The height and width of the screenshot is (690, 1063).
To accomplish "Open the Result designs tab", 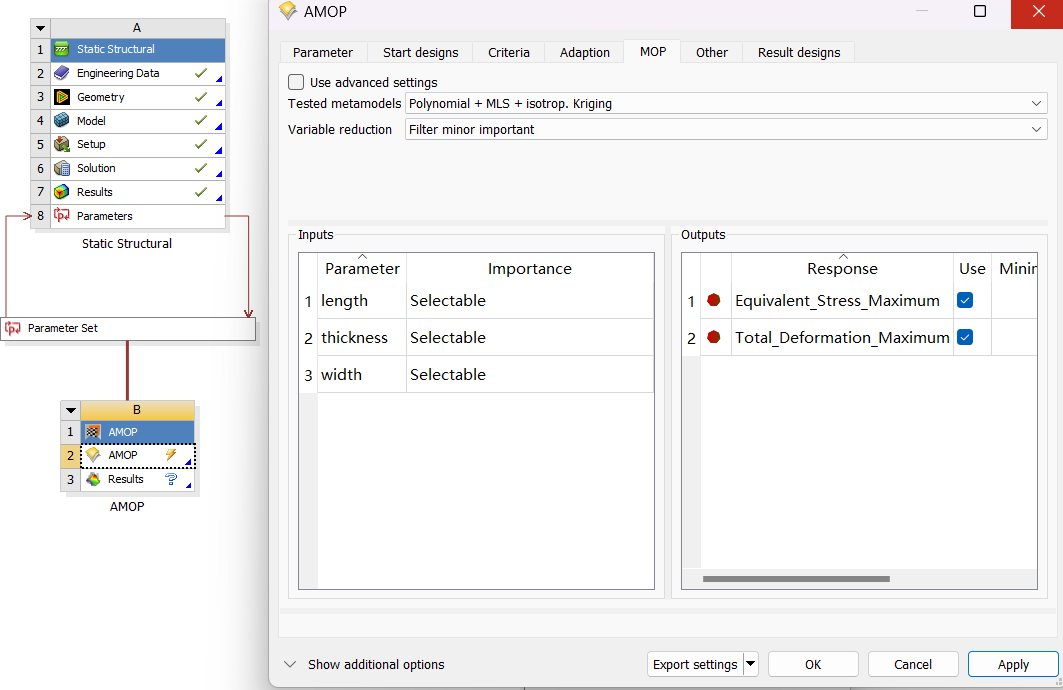I will coord(799,52).
